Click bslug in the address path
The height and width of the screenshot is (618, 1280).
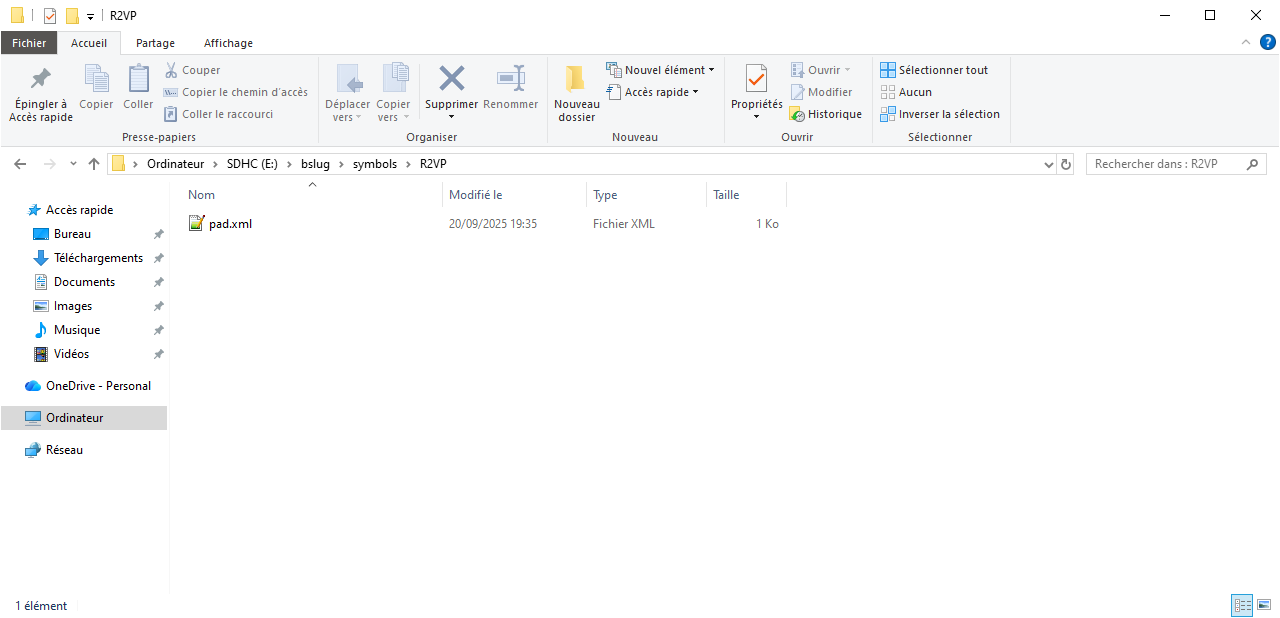[315, 164]
